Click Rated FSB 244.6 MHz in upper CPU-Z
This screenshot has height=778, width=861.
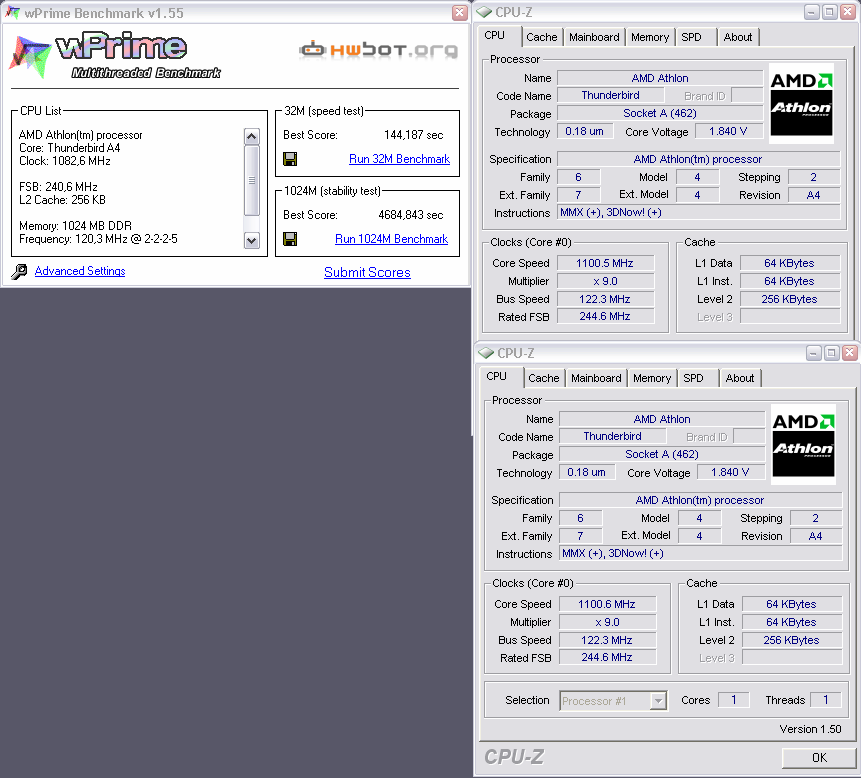(605, 316)
